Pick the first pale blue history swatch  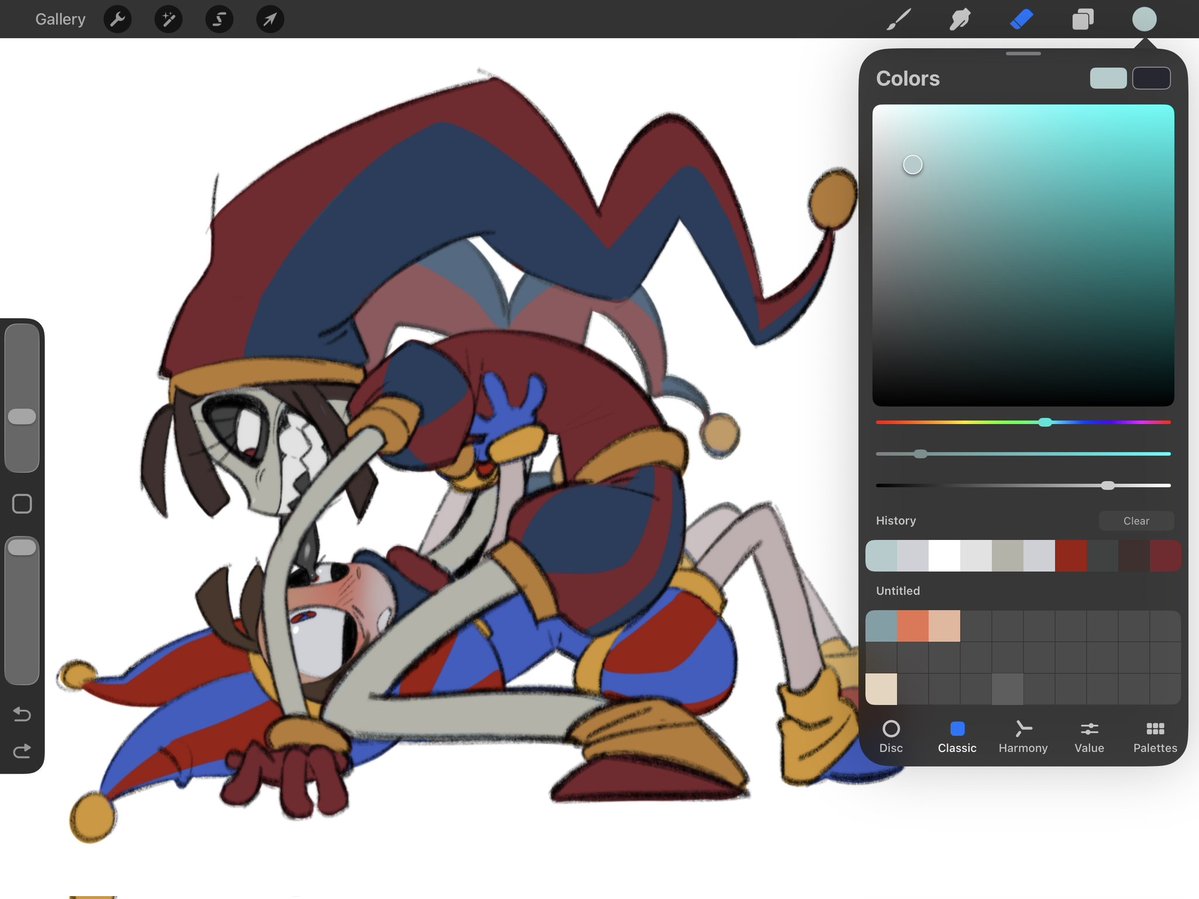click(x=881, y=556)
